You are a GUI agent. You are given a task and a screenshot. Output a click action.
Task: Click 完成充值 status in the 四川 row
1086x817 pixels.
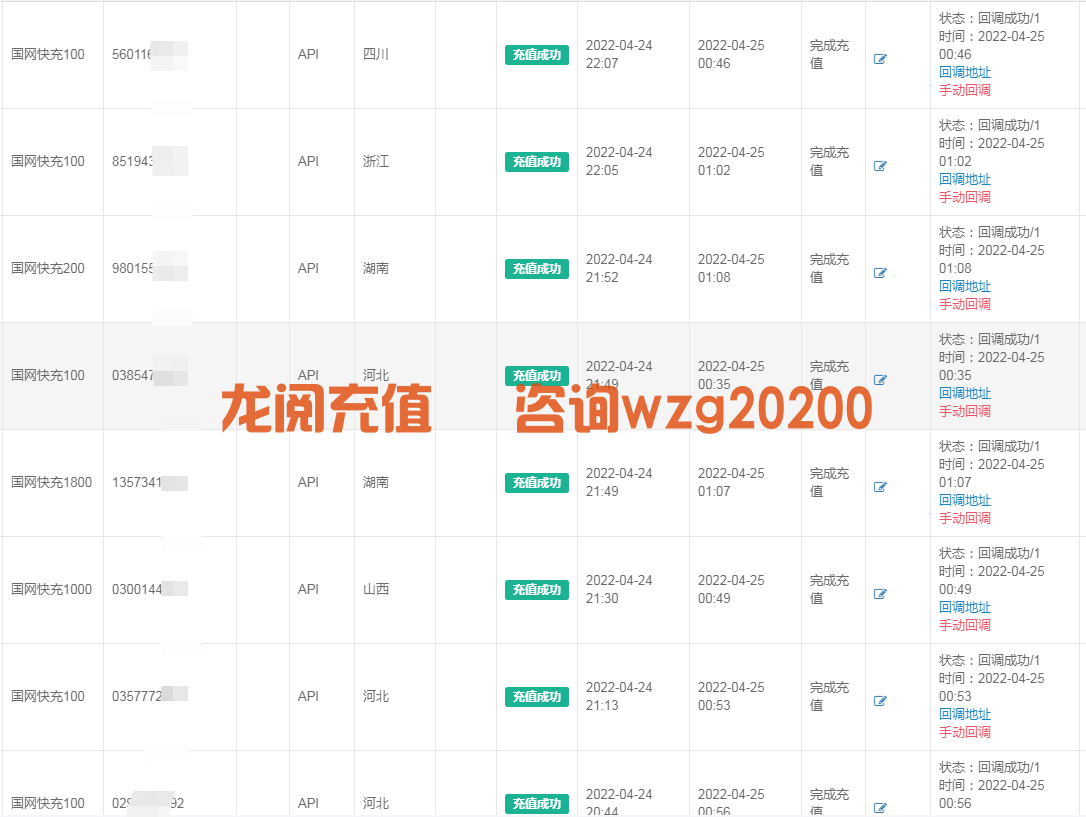click(830, 54)
